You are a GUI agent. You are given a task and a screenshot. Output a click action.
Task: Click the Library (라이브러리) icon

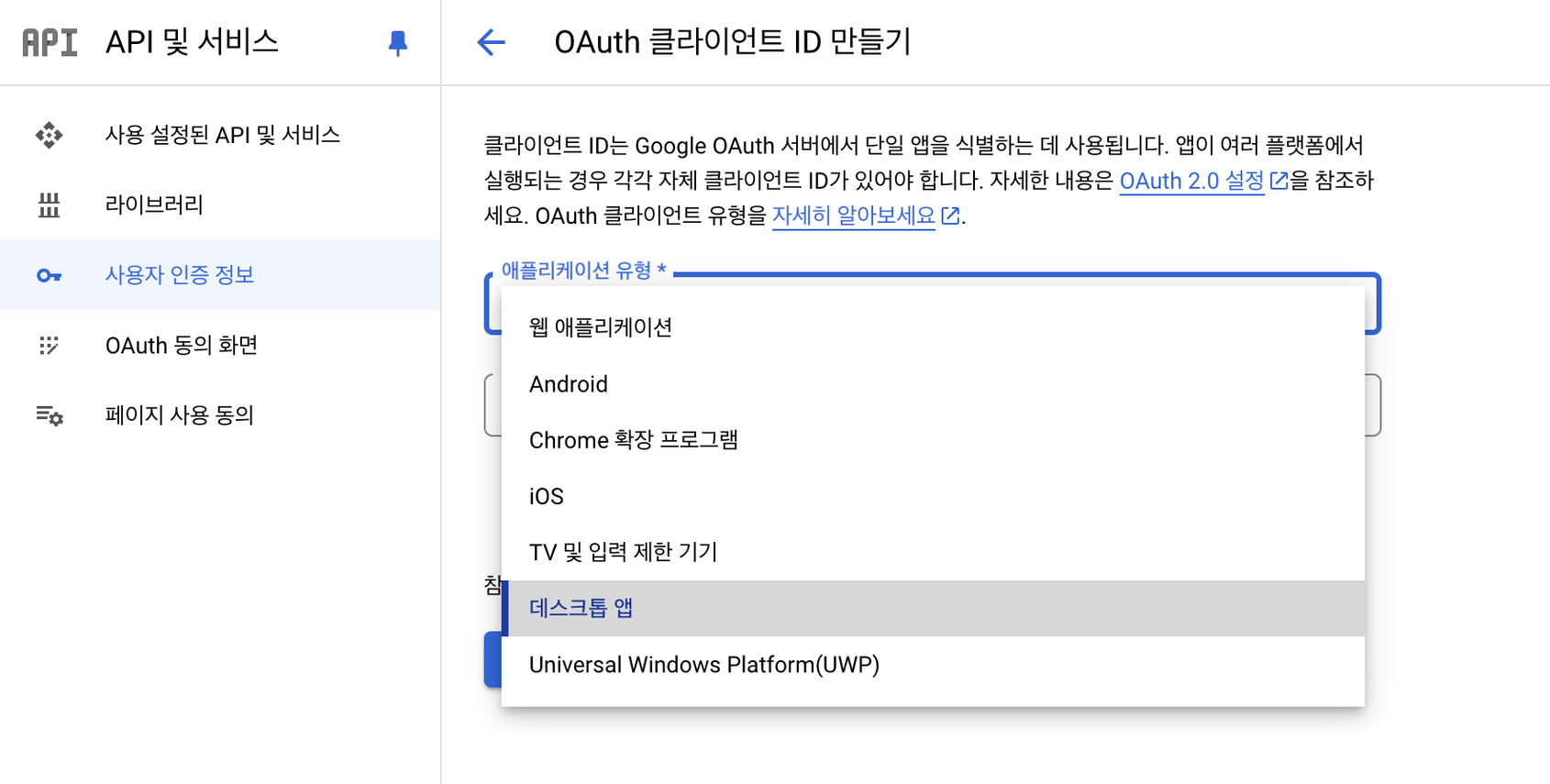click(x=50, y=205)
